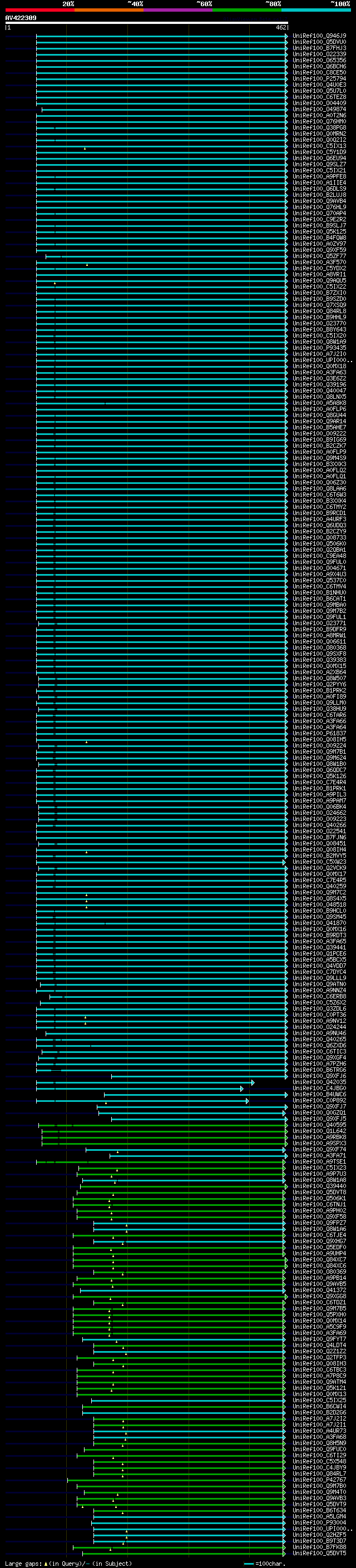
Task: Click the label UniRef100_Q5K125
Action: 319,232
